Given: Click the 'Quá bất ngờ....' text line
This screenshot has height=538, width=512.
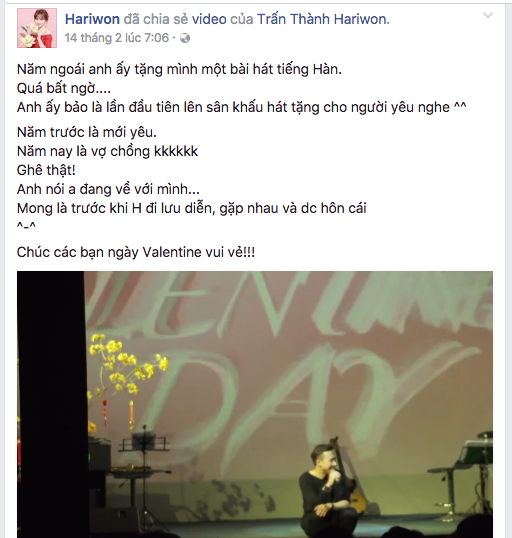Looking at the screenshot, I should [64, 89].
